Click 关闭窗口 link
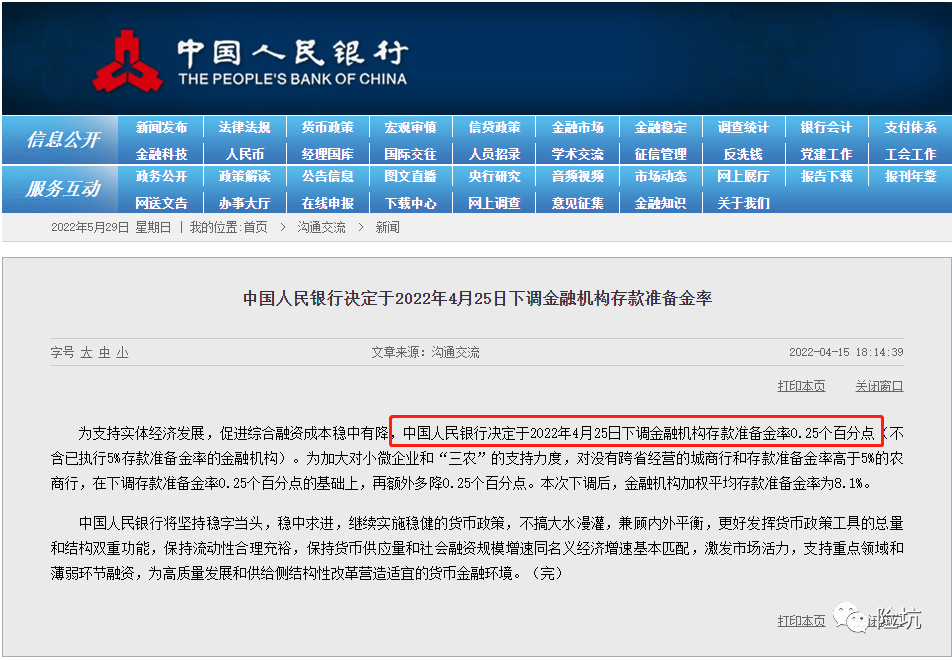Viewport: 952px width, 660px height. click(879, 386)
